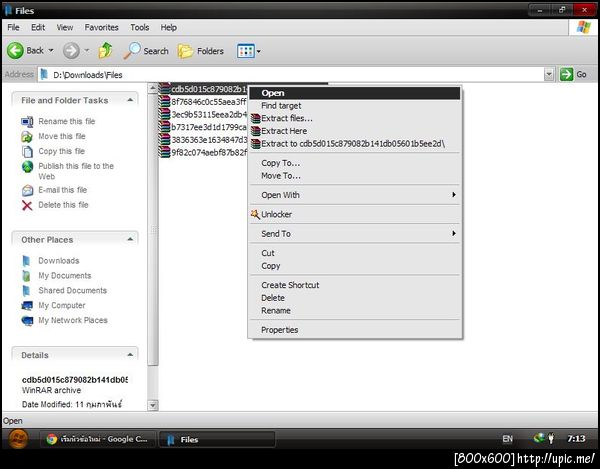
Task: Click the My Documents icon
Action: [x=26, y=276]
